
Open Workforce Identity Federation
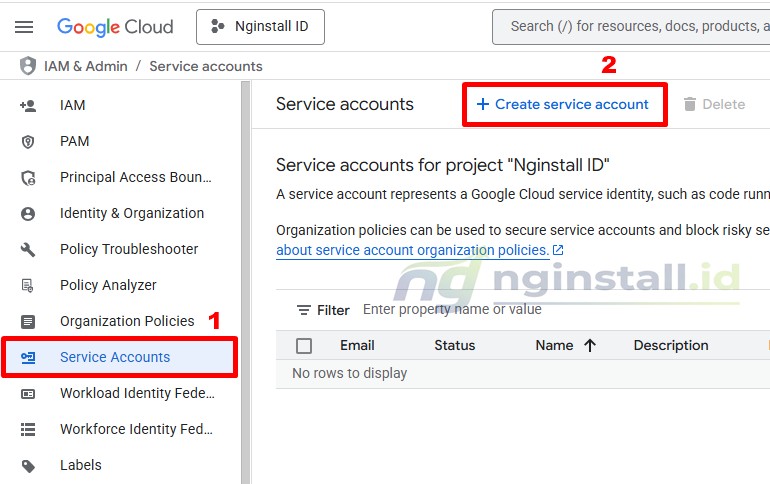pyautogui.click(x=137, y=429)
